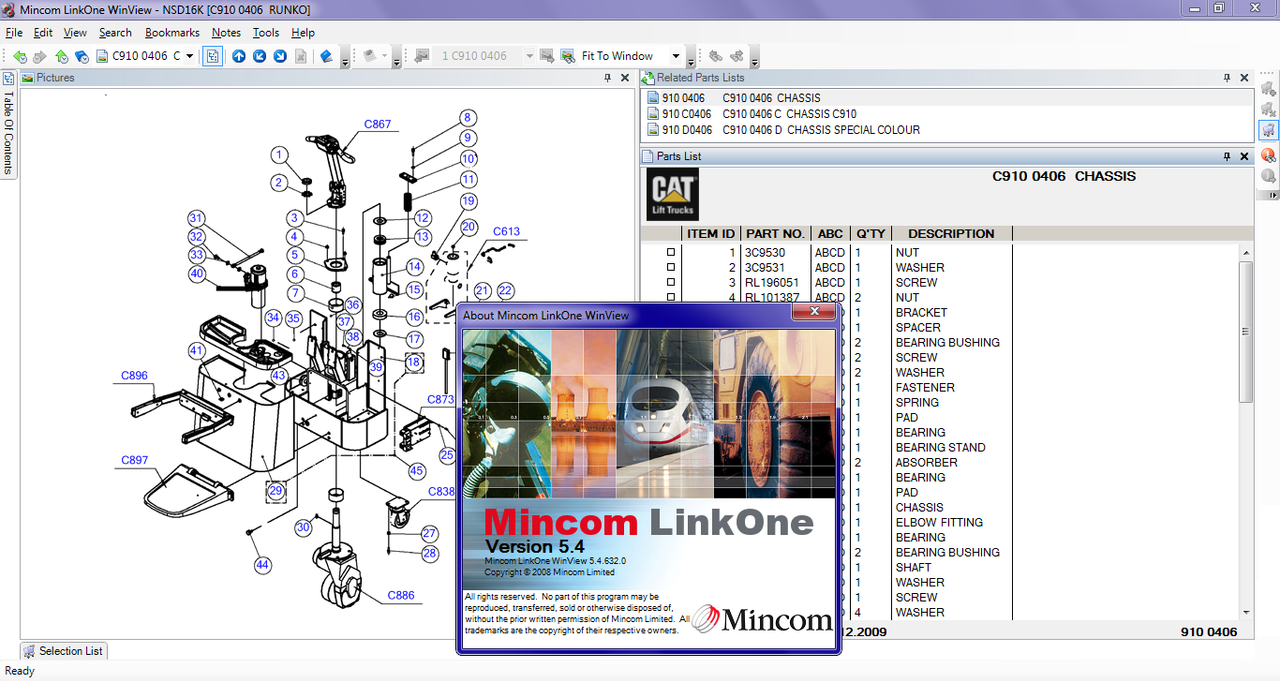Click C896 callout link in diagram
The width and height of the screenshot is (1280, 681).
click(x=134, y=376)
